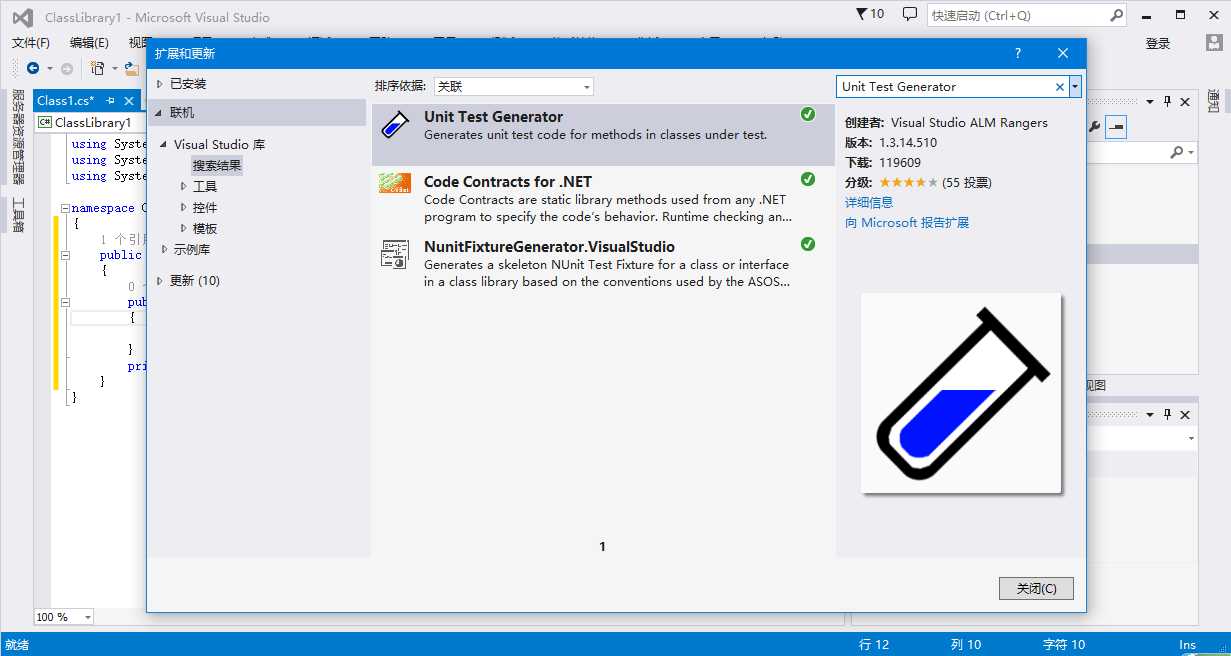Click the wrench properties icon in right panel
Screen dimensions: 1231x656
[1094, 127]
